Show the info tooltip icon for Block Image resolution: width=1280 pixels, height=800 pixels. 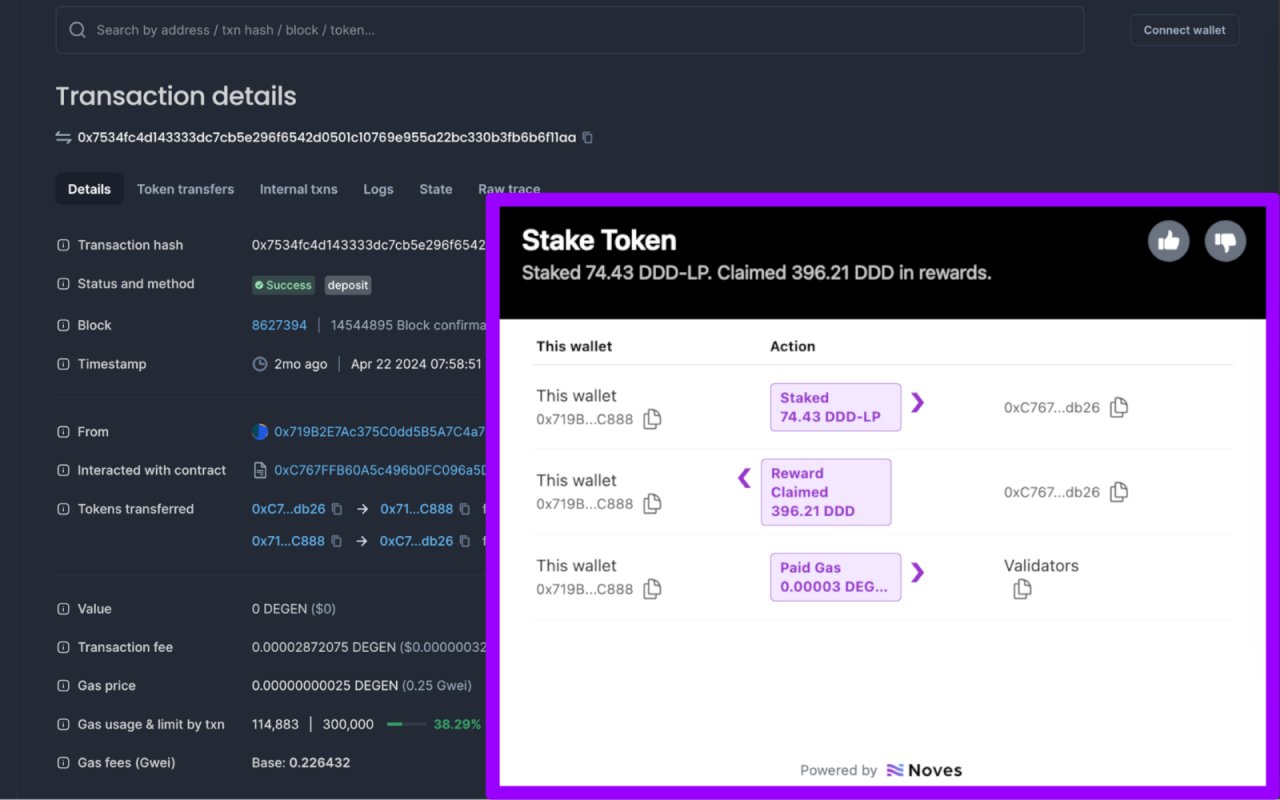[63, 325]
